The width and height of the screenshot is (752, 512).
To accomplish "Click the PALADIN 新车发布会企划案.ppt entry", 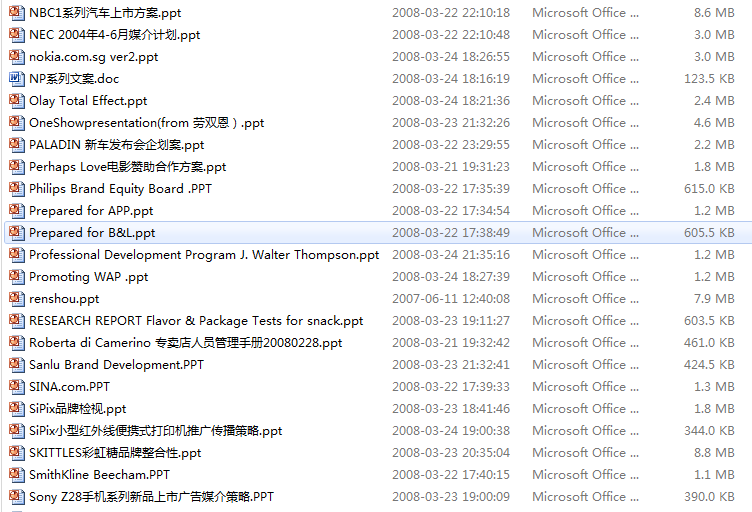I will tap(117, 145).
